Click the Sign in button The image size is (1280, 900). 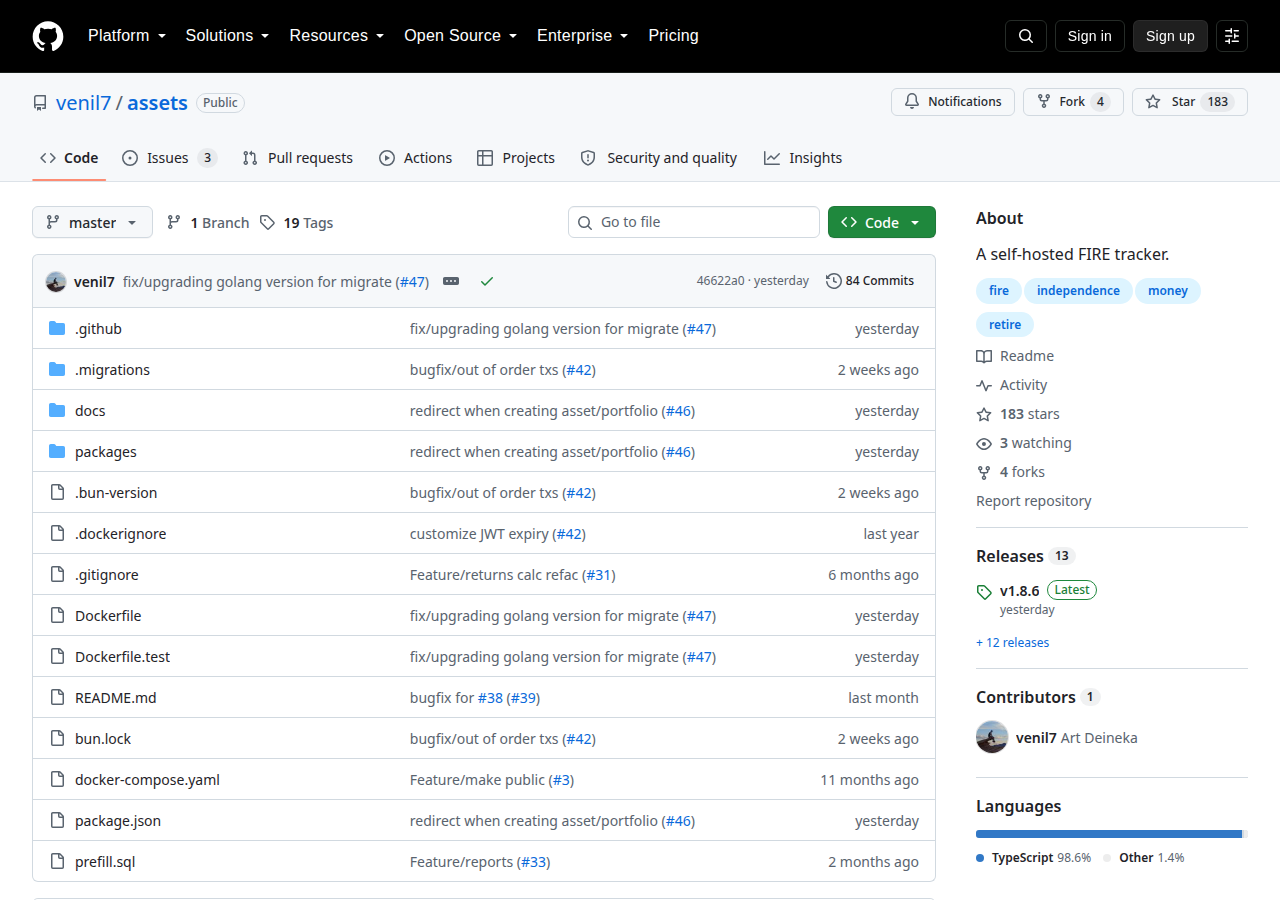(1089, 36)
